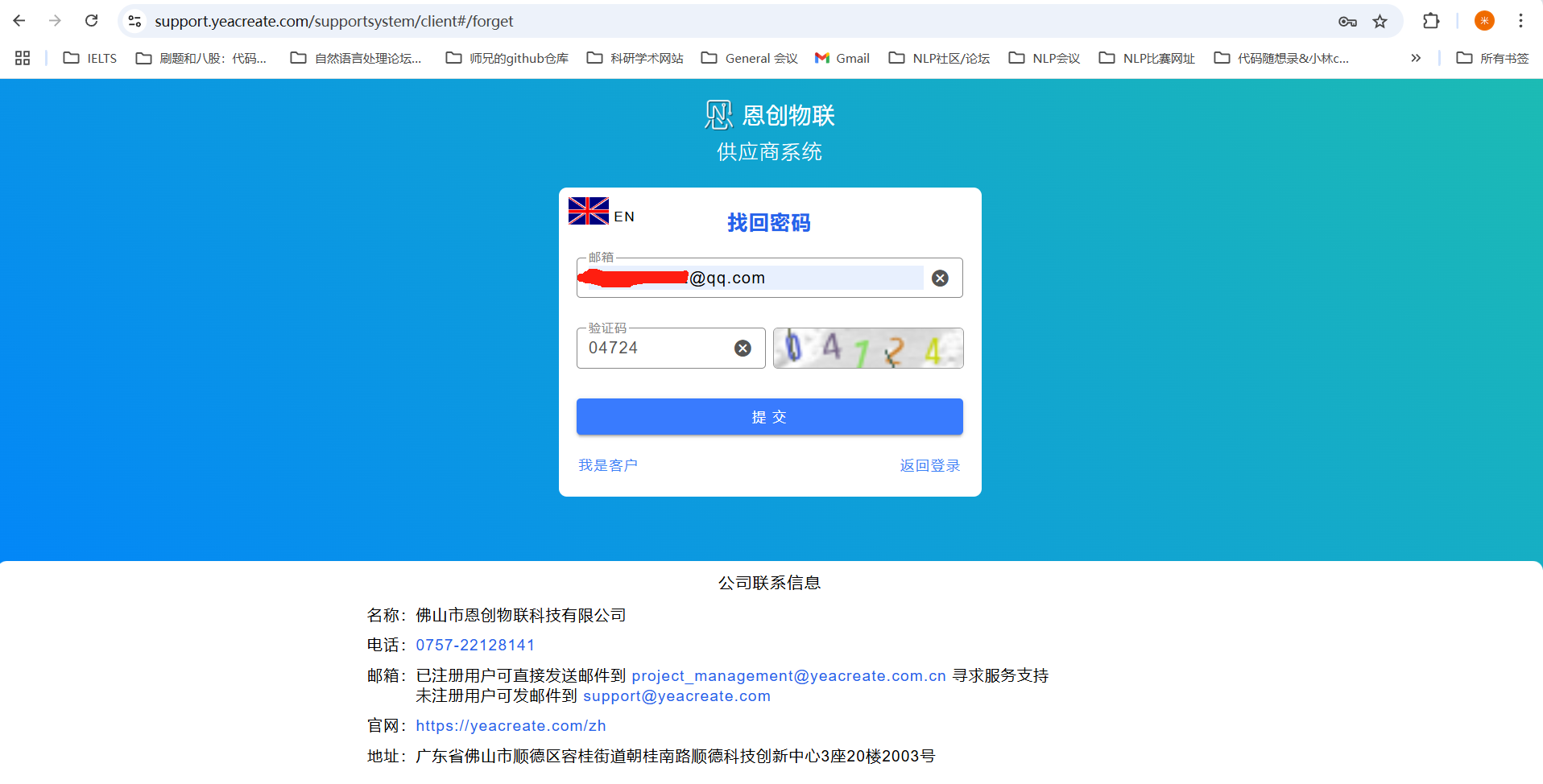Open the password manager key icon
Image resolution: width=1543 pixels, height=784 pixels.
1347,22
